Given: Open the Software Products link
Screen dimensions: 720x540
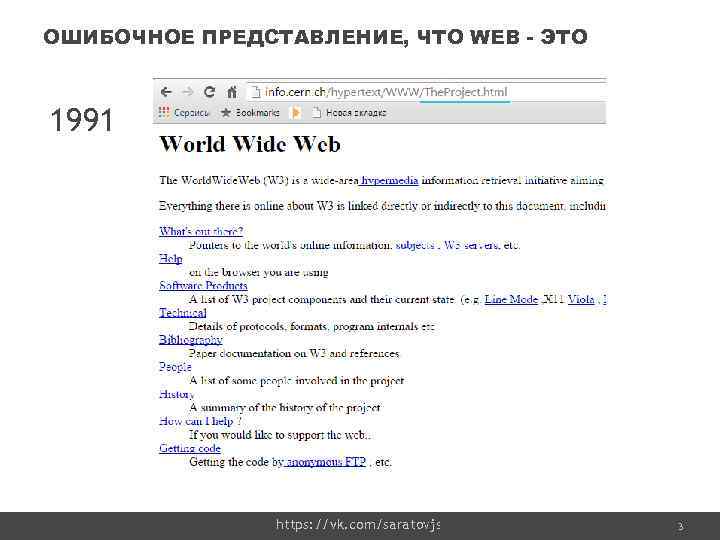Looking at the screenshot, I should pos(203,286).
